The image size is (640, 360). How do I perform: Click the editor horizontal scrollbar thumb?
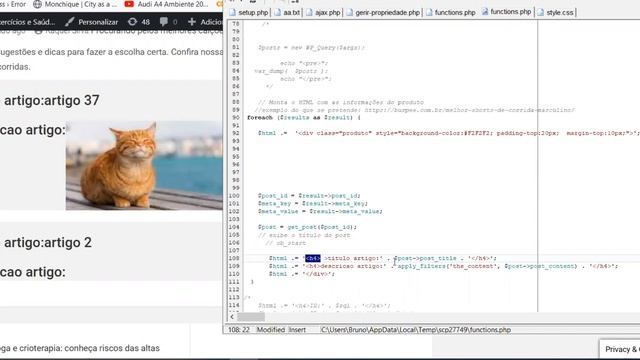pyautogui.click(x=251, y=317)
